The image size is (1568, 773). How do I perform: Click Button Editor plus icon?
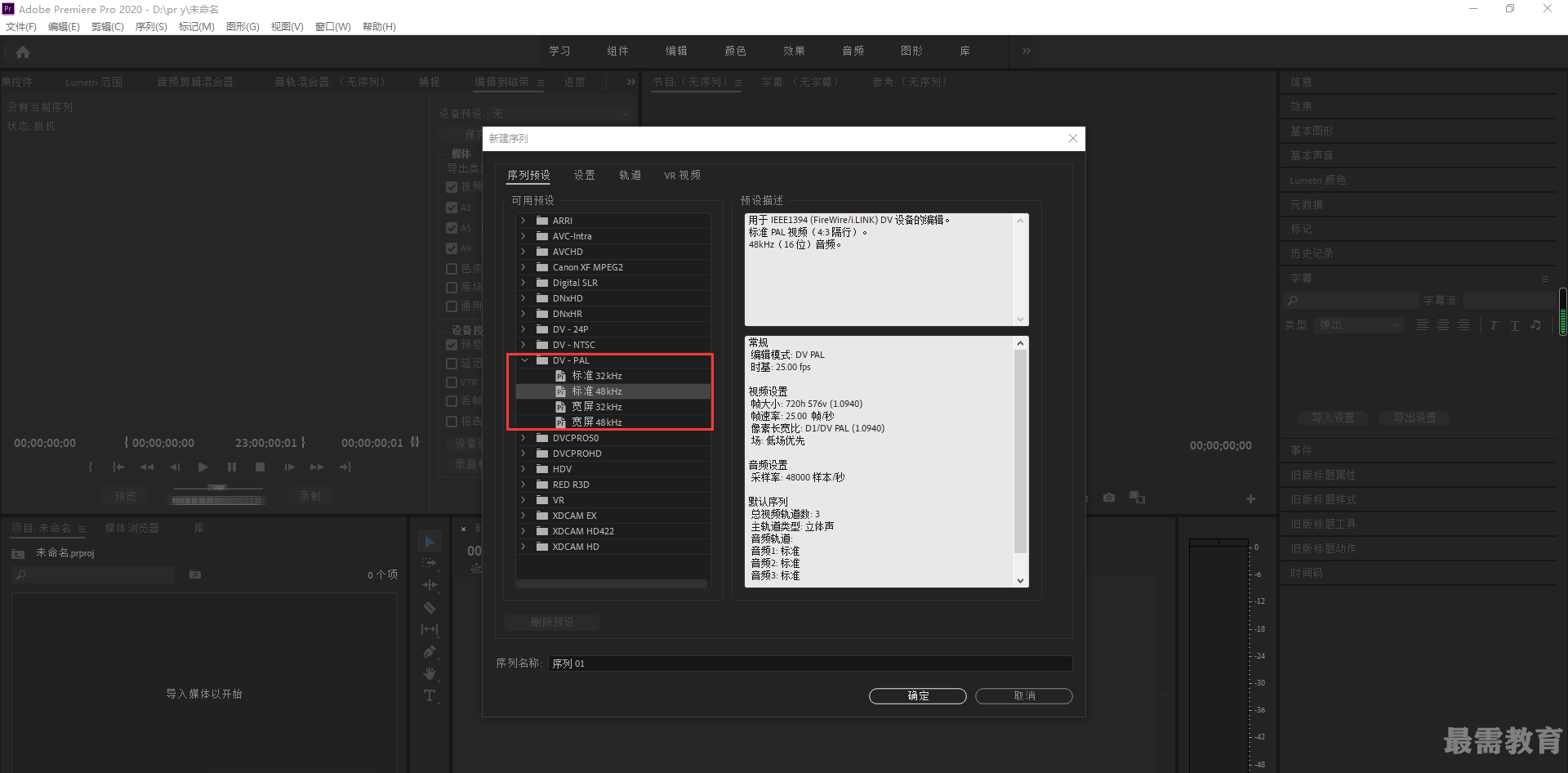(1250, 498)
